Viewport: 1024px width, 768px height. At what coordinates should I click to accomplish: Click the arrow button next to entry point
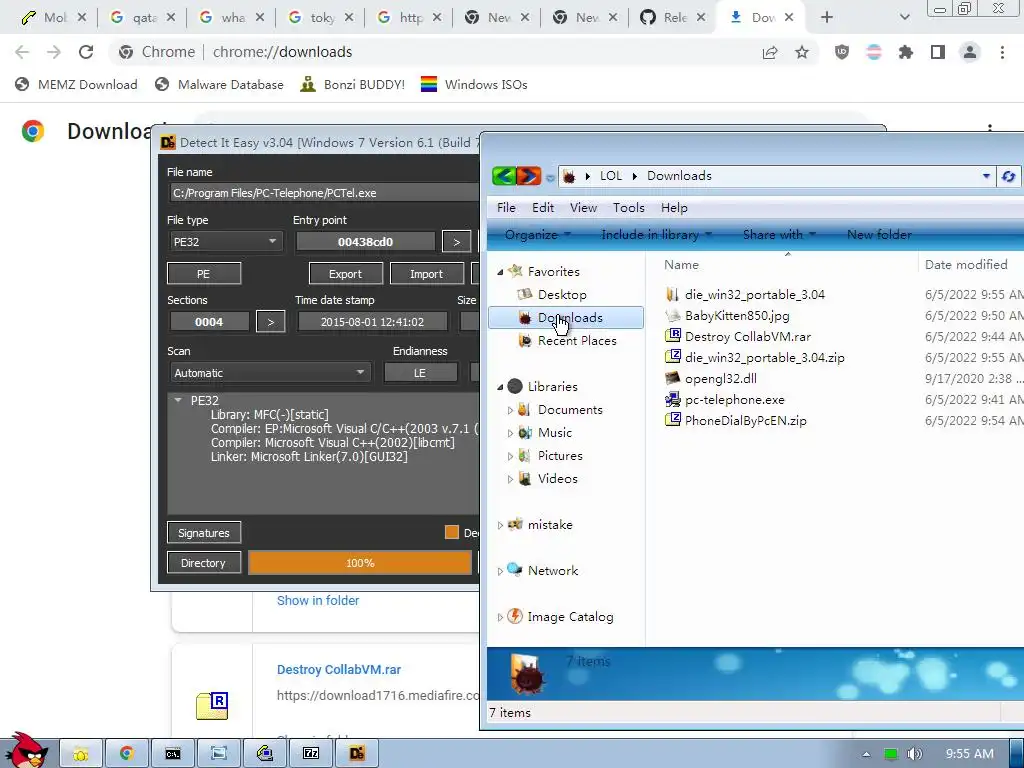[x=456, y=242]
